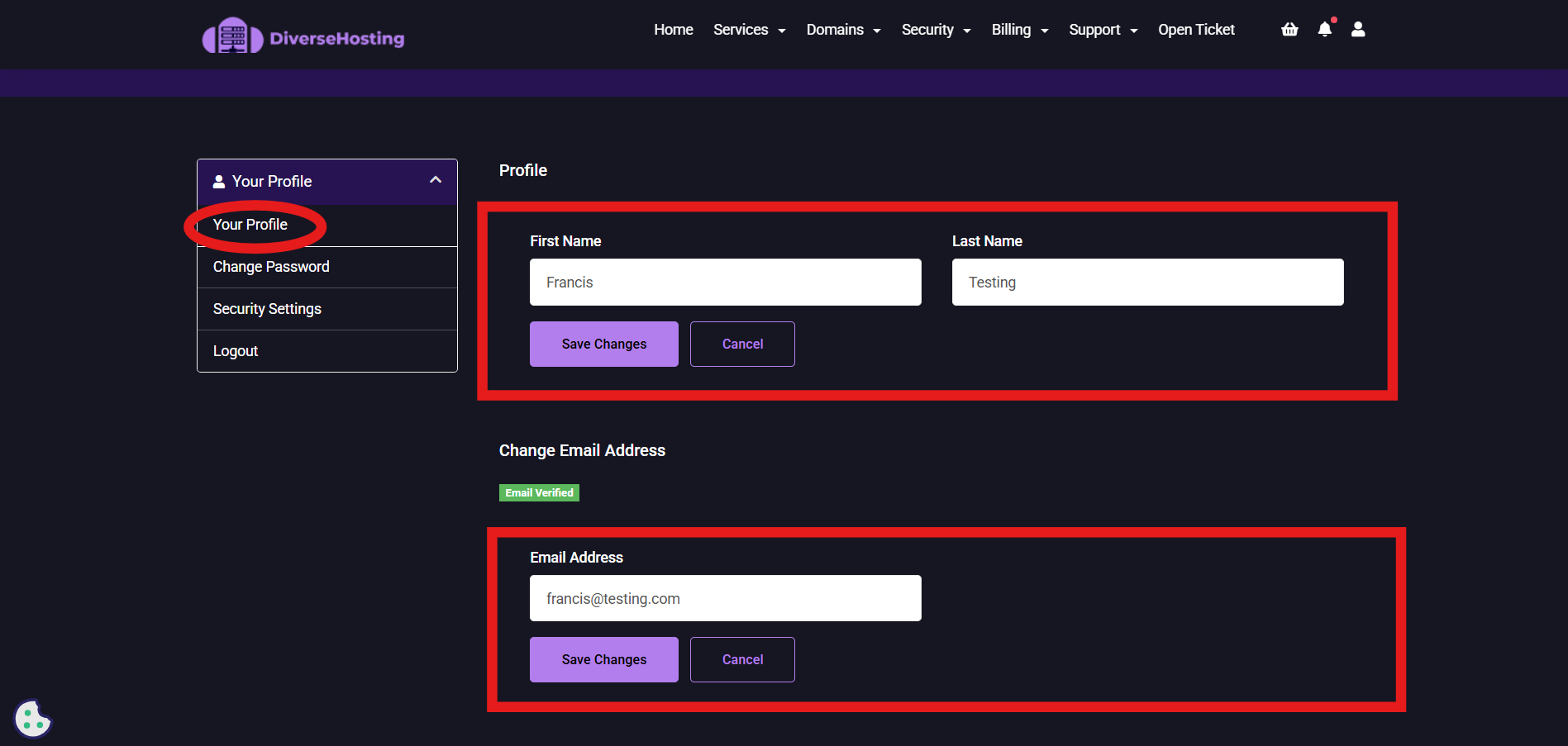The height and width of the screenshot is (746, 1568).
Task: Click the DiverseHosting logo
Action: 303,37
